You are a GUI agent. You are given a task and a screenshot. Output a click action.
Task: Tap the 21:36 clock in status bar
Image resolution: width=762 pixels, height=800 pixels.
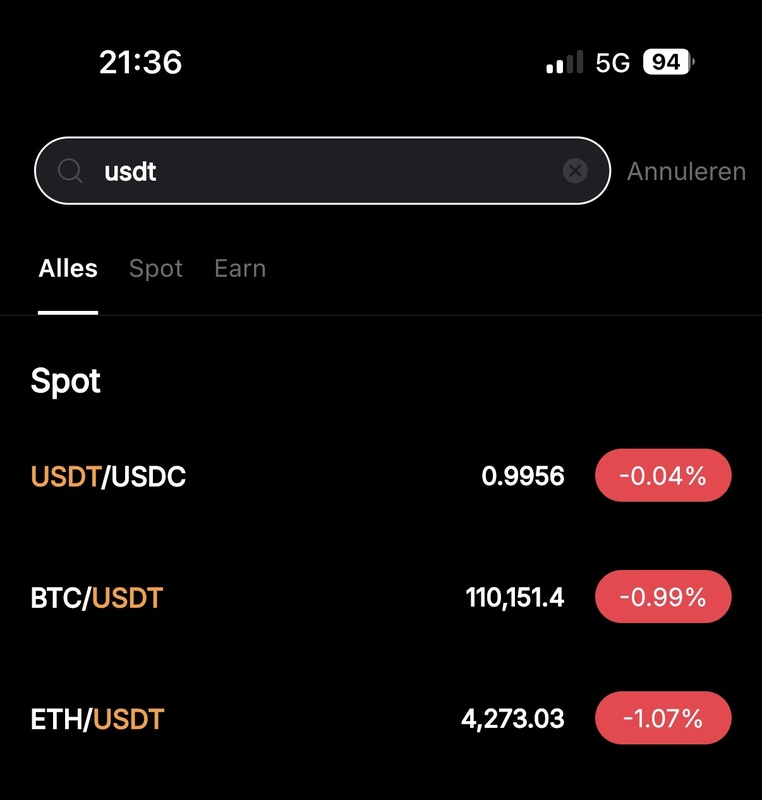click(x=140, y=62)
